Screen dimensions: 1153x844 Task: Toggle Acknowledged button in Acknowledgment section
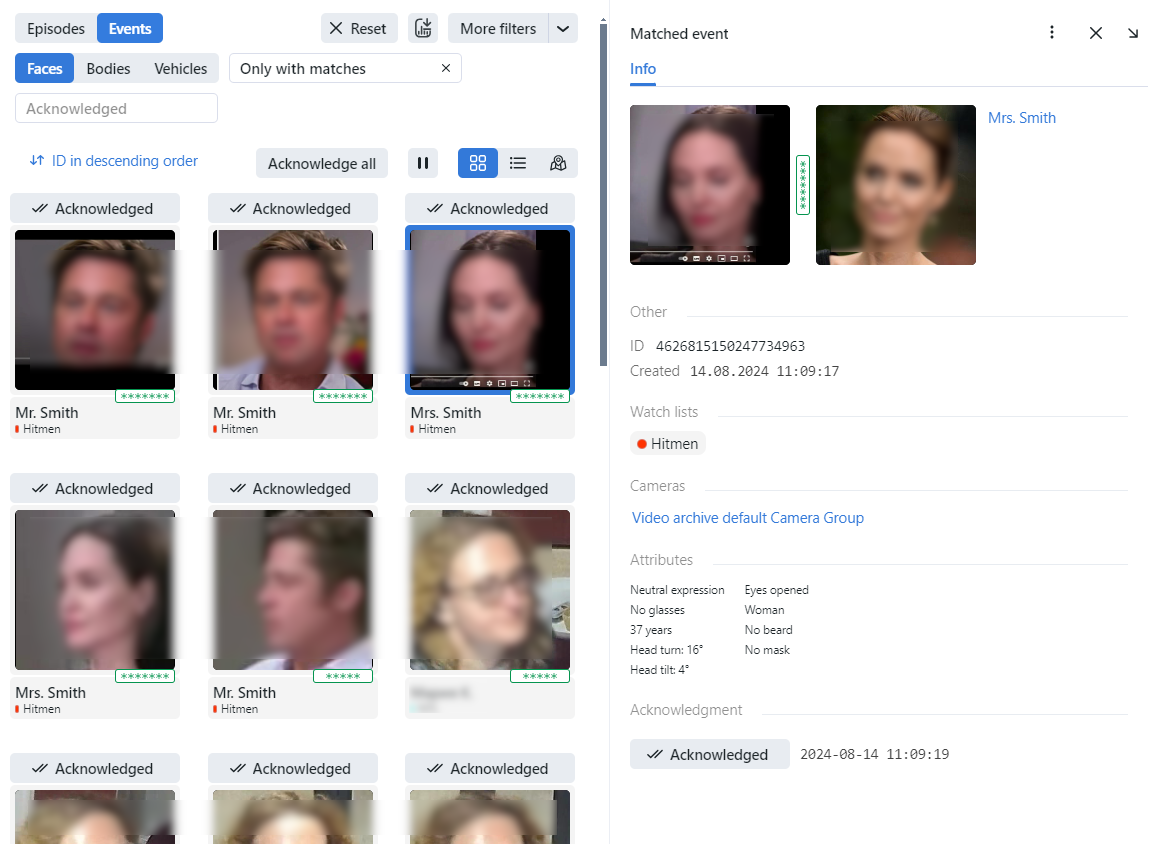click(710, 754)
